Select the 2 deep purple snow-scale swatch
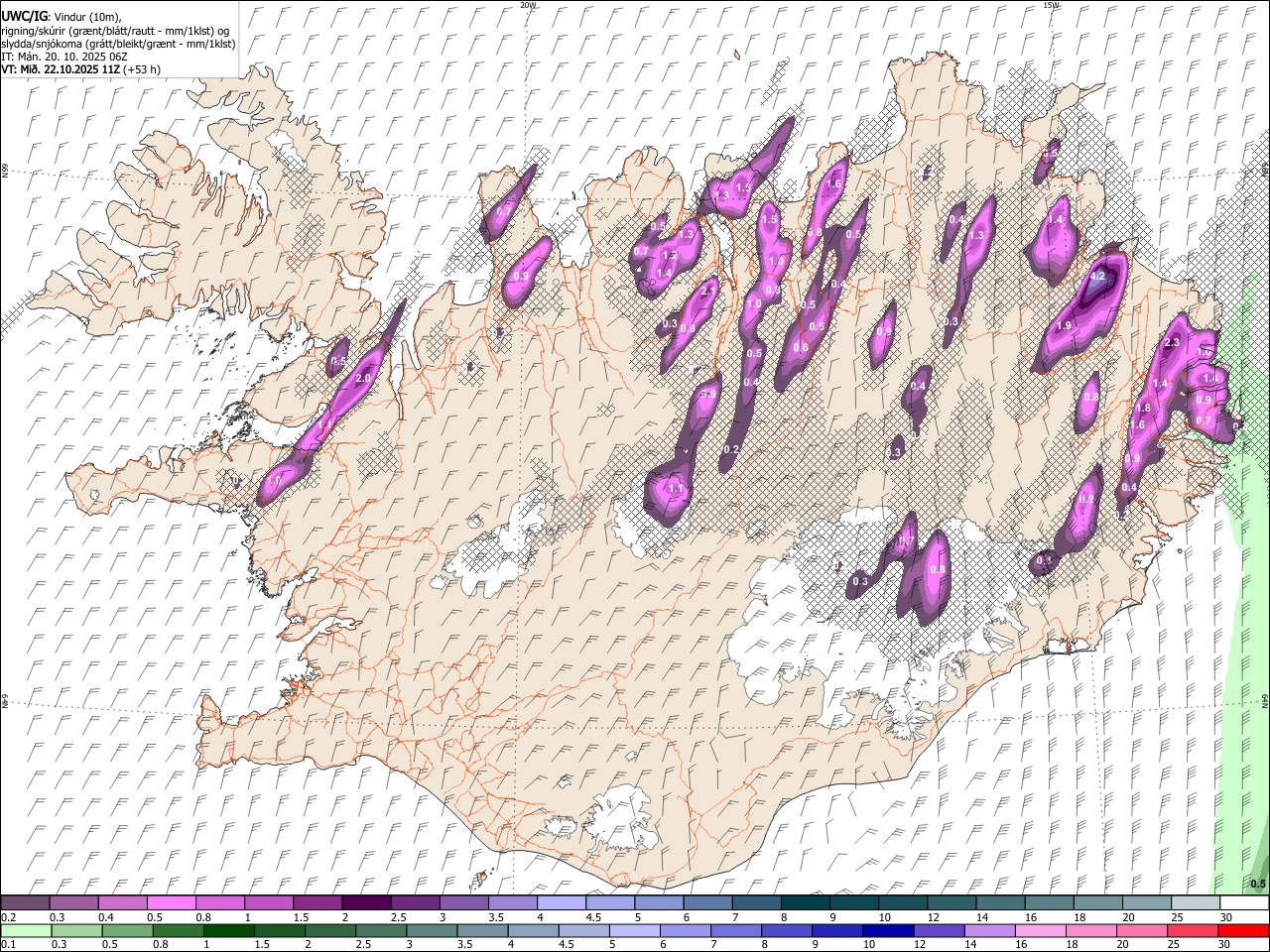This screenshot has width=1270, height=952. point(365,903)
